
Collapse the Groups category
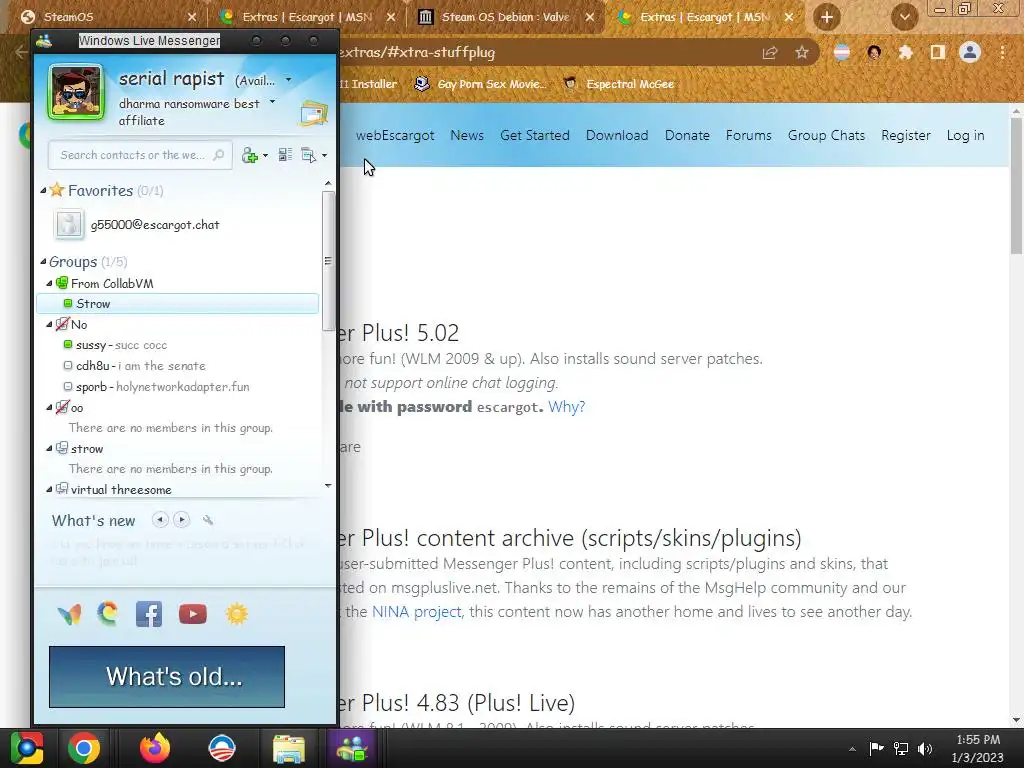coord(43,262)
